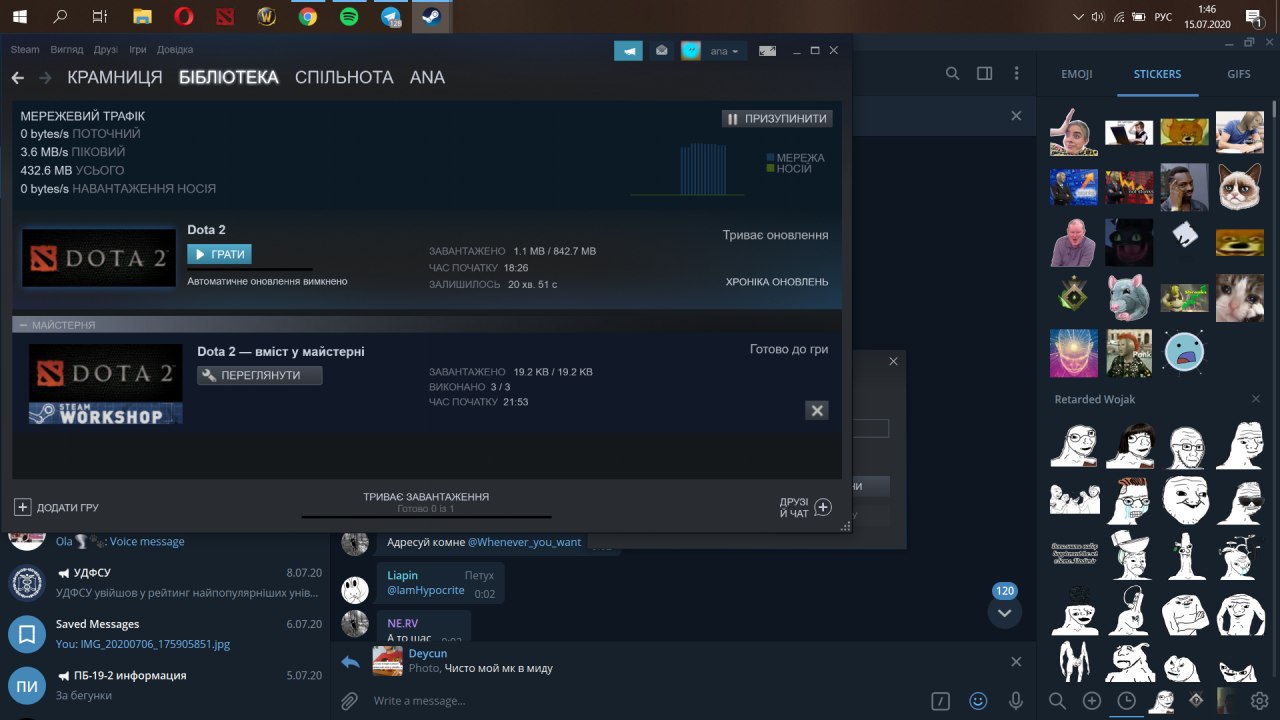Image resolution: width=1280 pixels, height=720 pixels.
Task: Remove the Retarded Wojak sticker set
Action: tap(1257, 400)
